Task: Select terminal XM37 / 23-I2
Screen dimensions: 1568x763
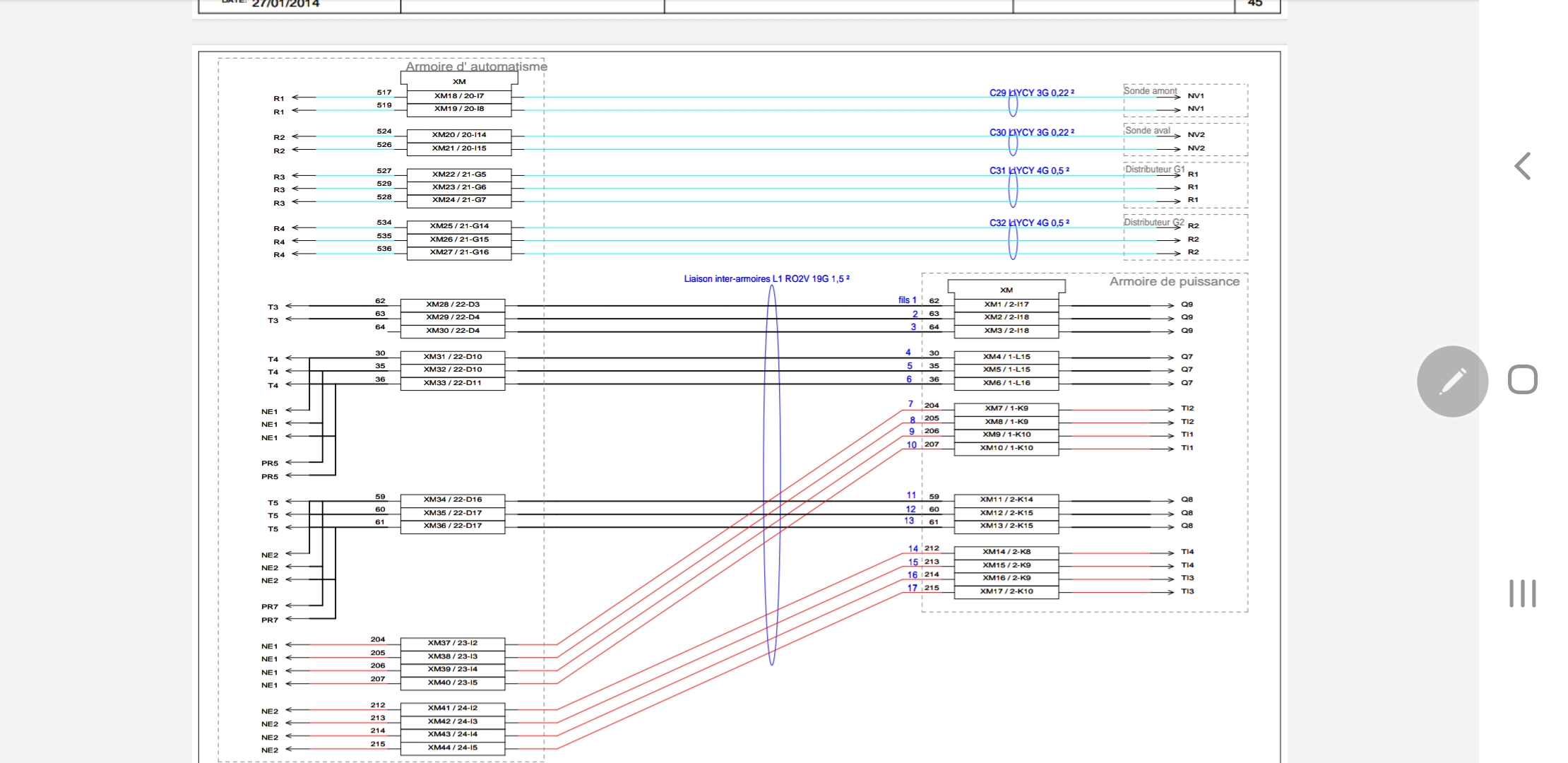Action: 453,643
